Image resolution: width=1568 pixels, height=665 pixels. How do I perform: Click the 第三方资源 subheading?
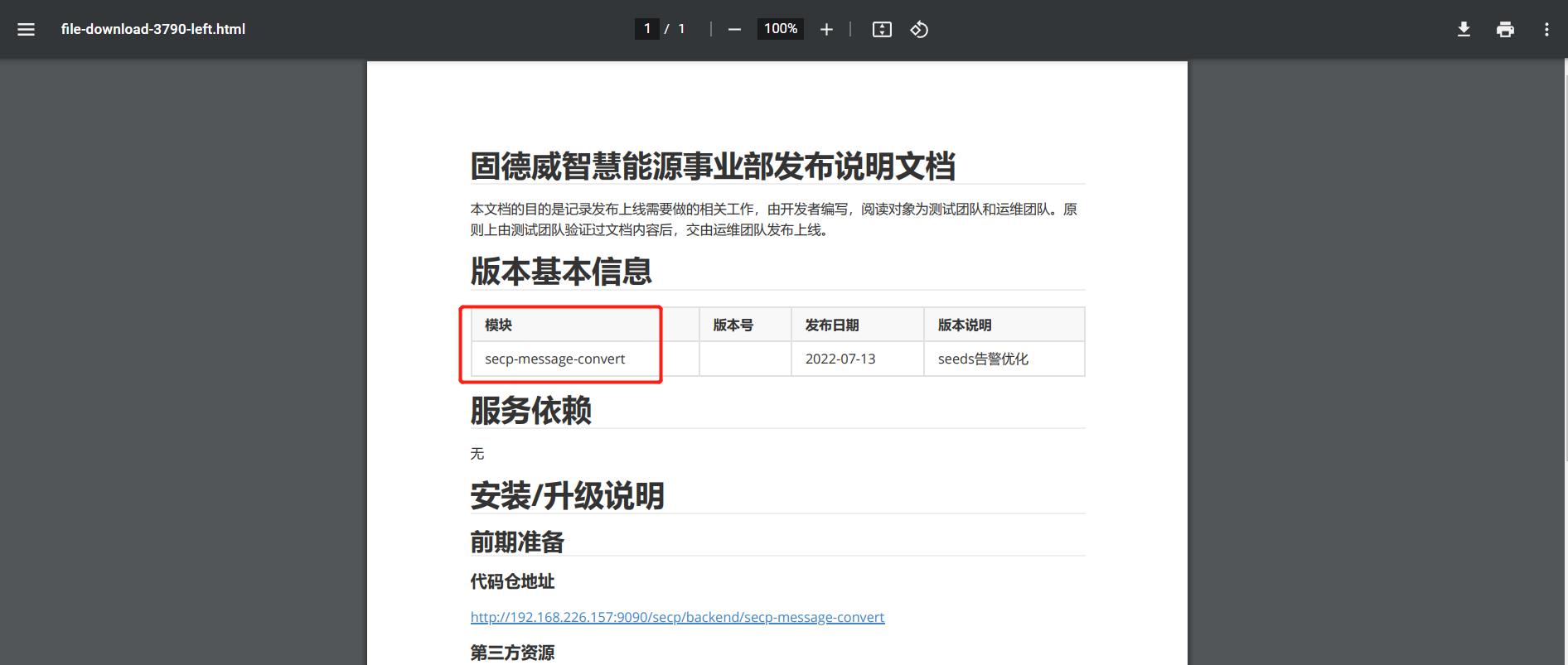(x=512, y=653)
